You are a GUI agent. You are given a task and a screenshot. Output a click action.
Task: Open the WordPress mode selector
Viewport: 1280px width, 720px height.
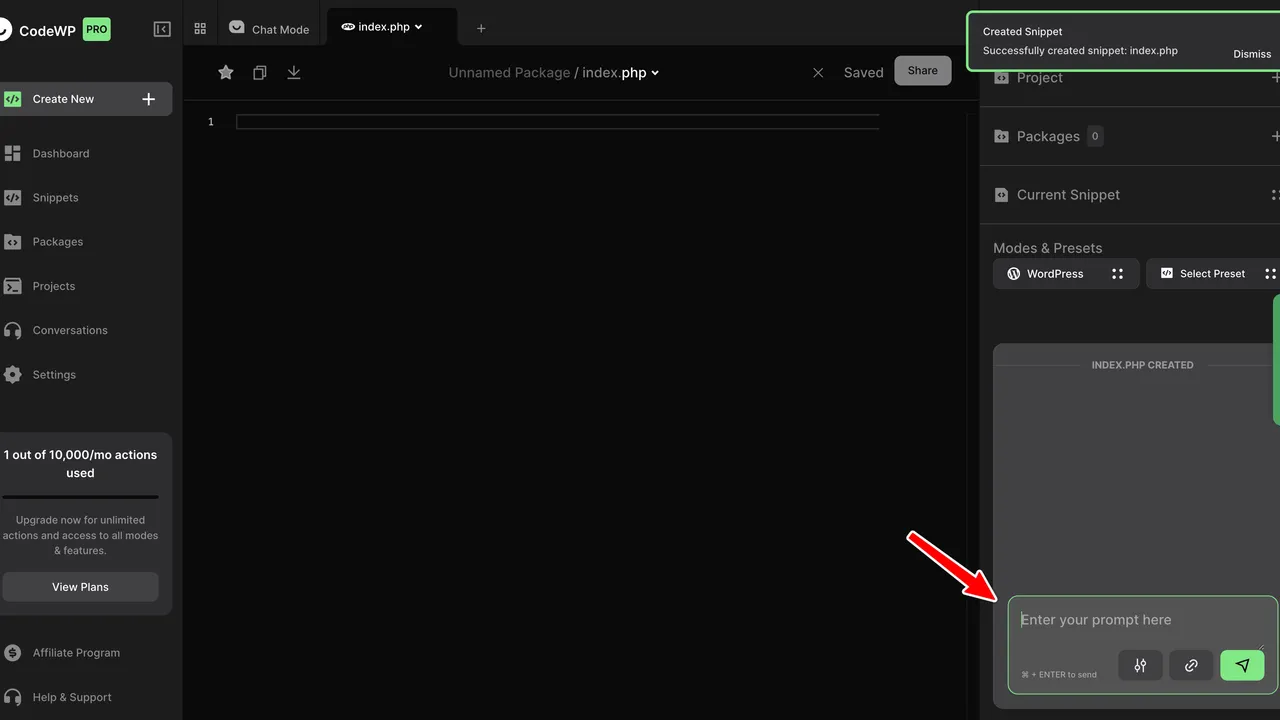1066,274
